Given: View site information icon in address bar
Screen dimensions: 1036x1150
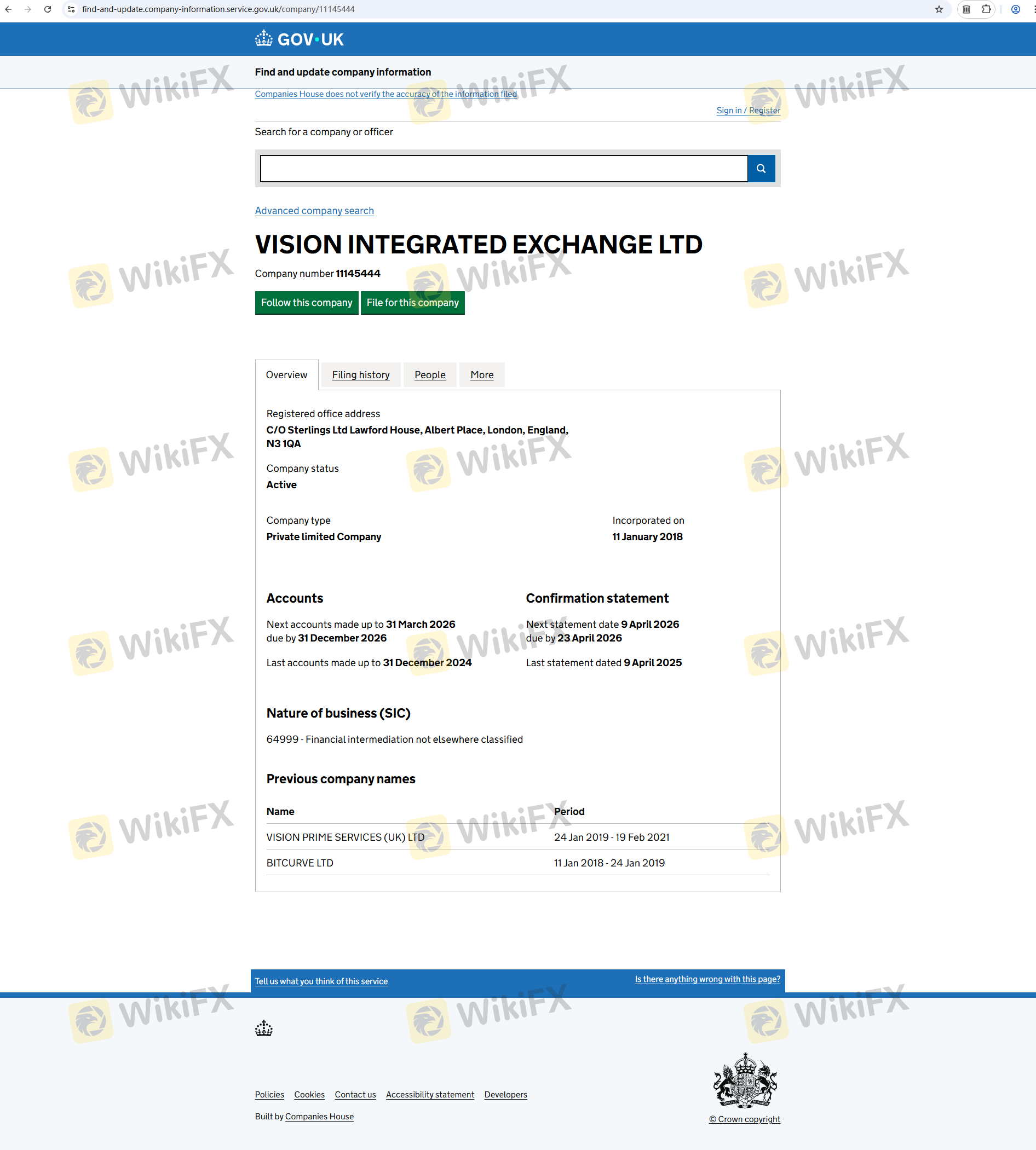Looking at the screenshot, I should tap(71, 9).
